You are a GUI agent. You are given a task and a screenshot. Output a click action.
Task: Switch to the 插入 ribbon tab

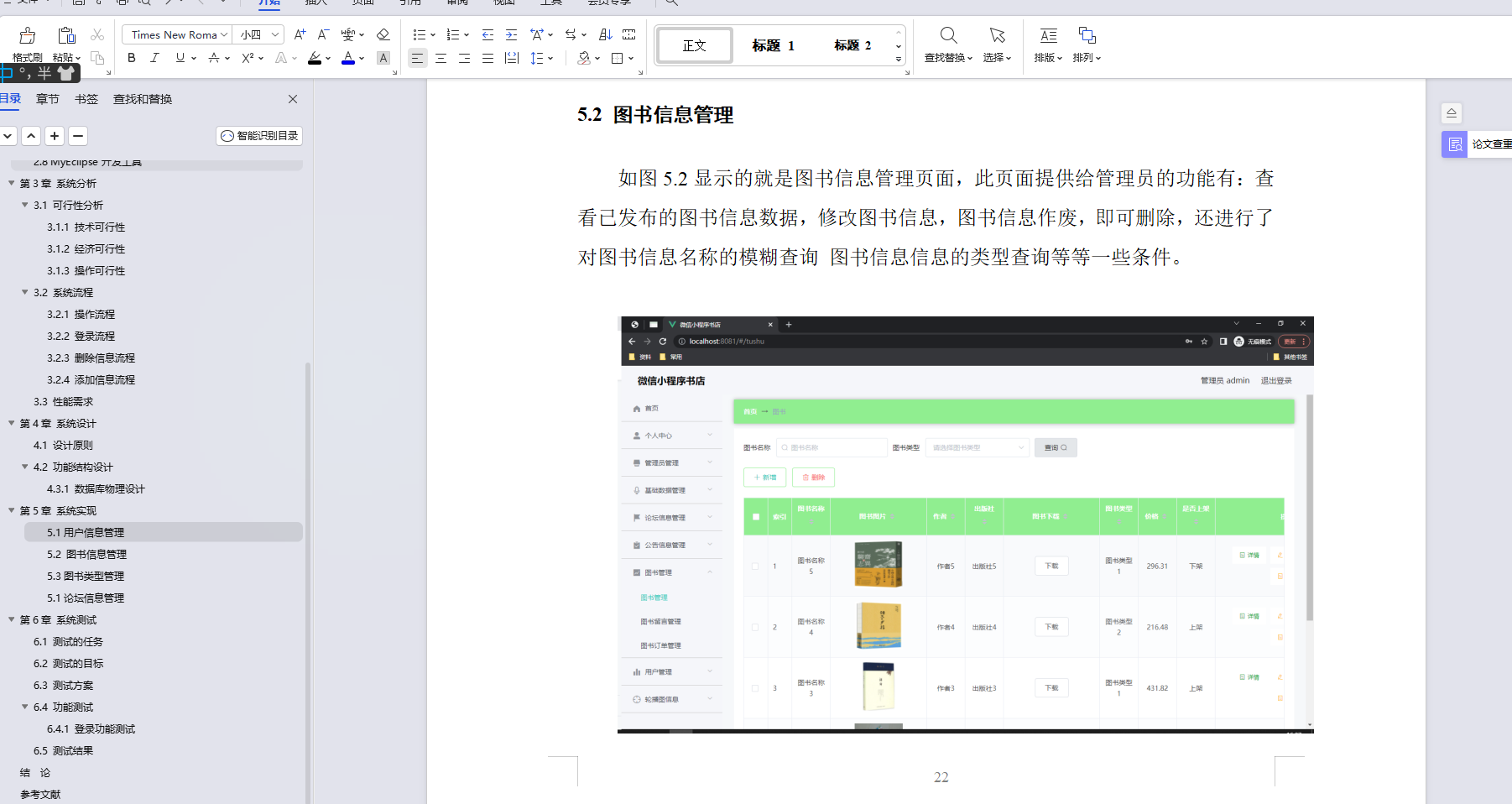[315, 3]
